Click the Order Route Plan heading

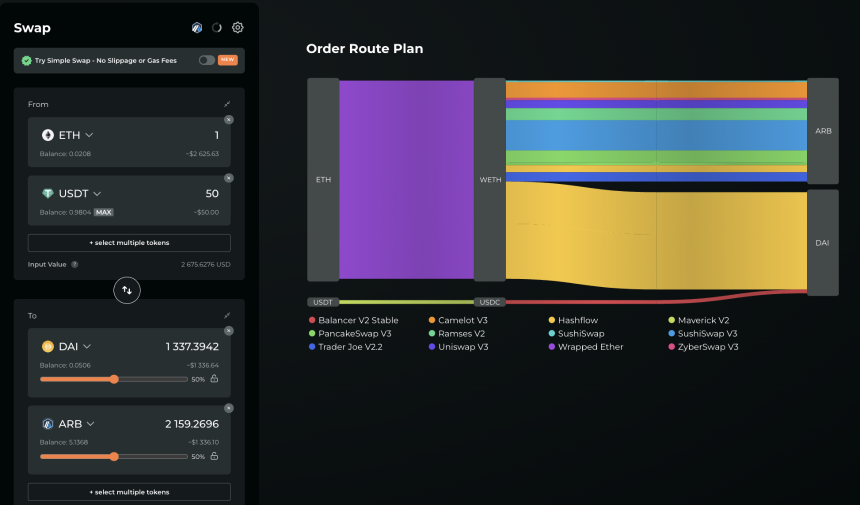click(365, 49)
